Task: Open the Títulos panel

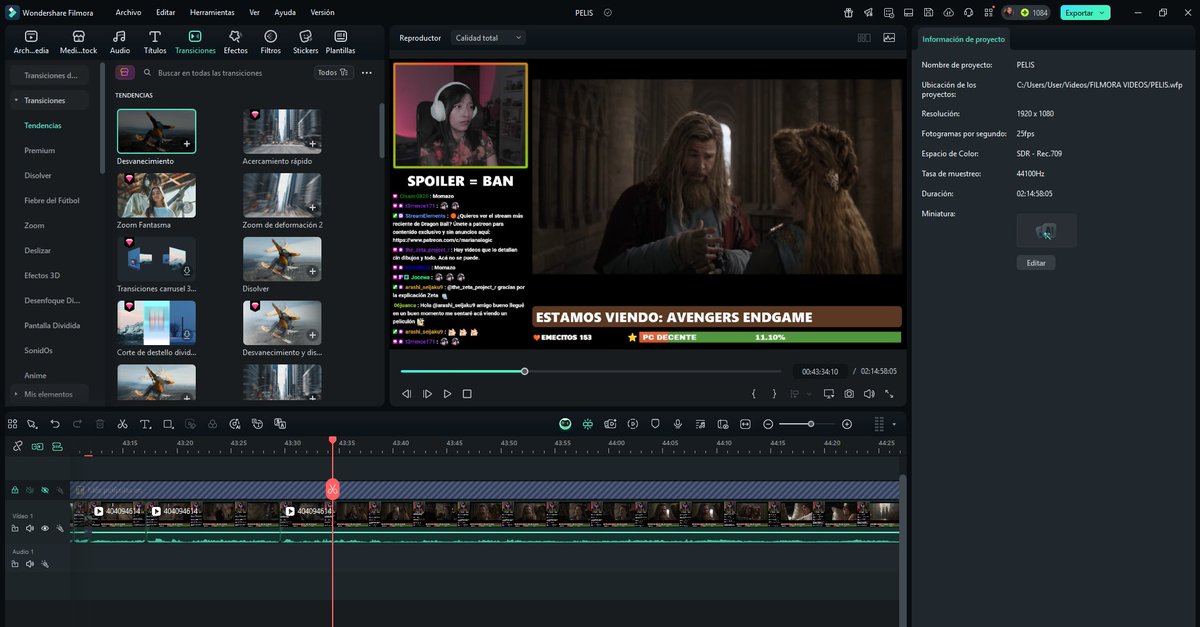Action: 155,42
